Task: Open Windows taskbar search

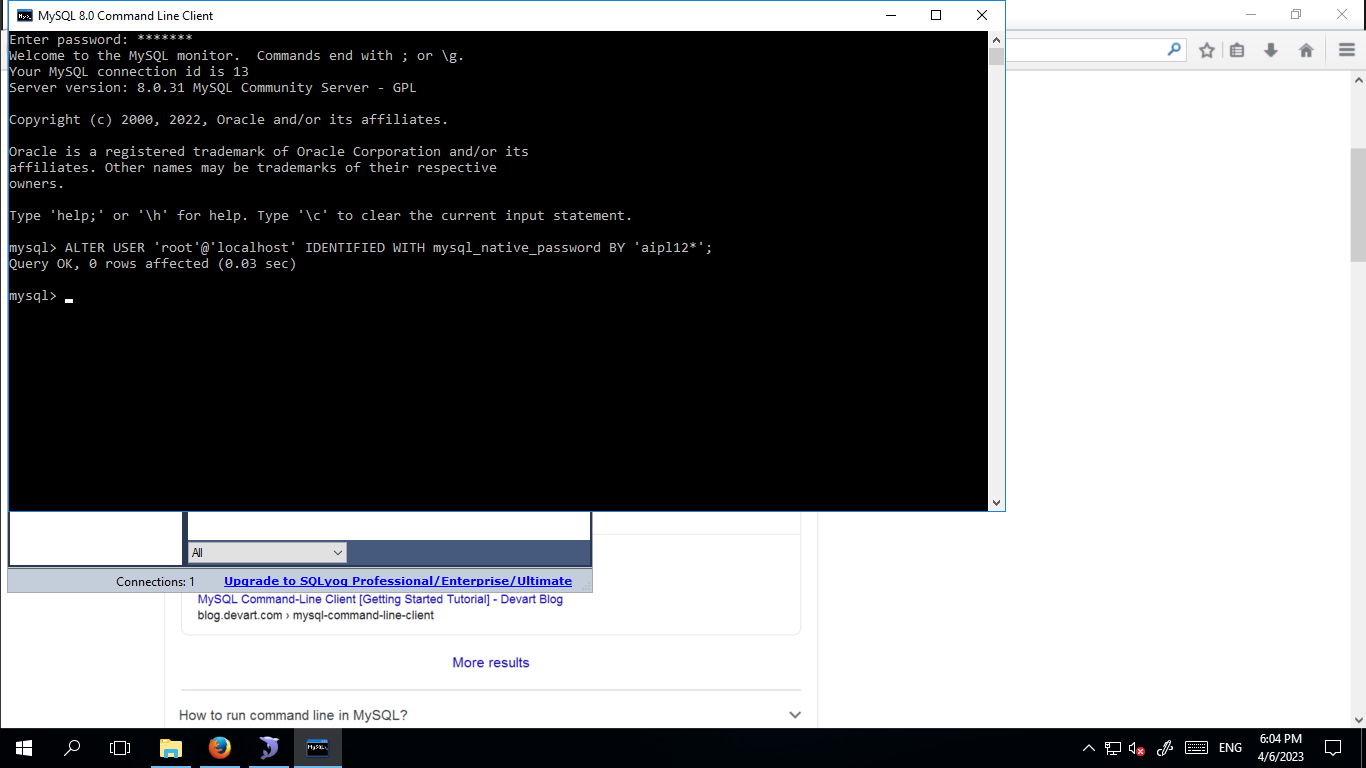Action: tap(72, 748)
